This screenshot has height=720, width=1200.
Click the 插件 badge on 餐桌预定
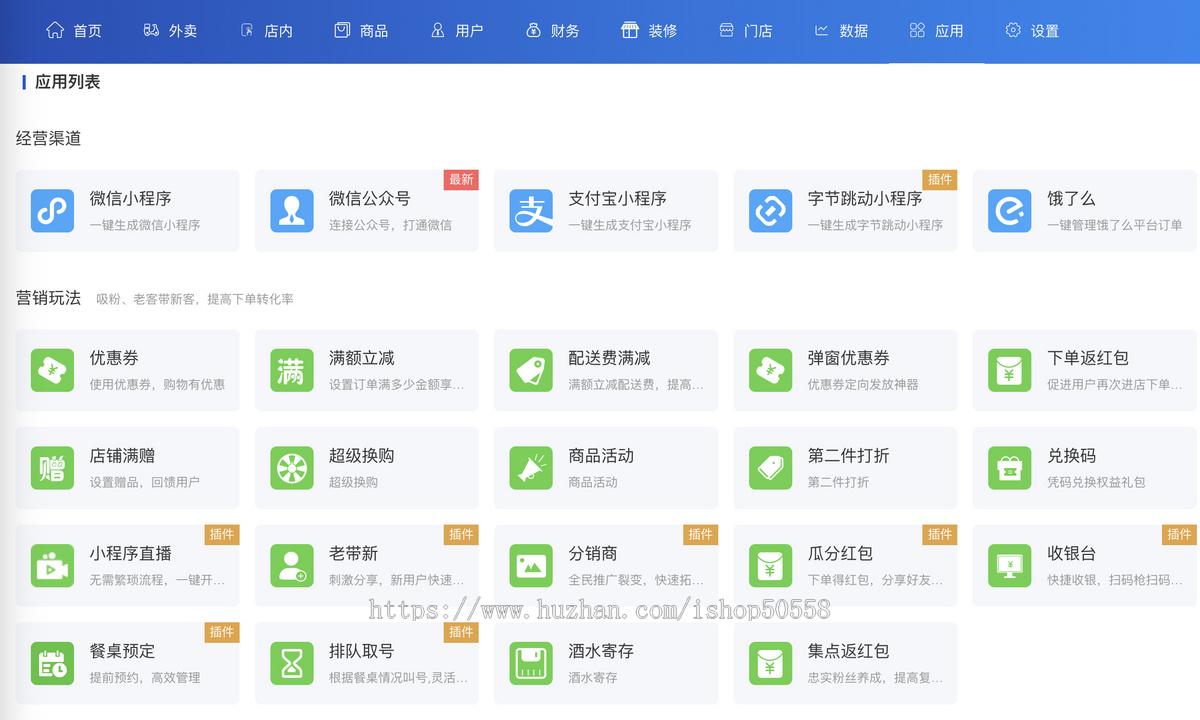tap(222, 632)
